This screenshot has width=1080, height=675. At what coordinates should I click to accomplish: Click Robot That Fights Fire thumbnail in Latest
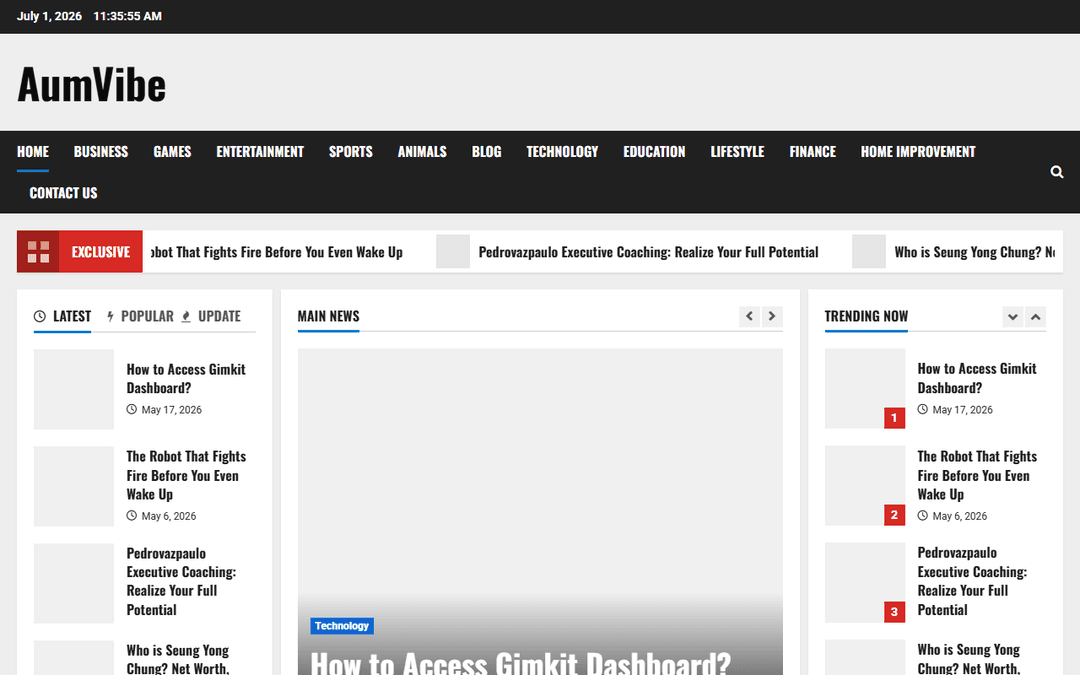coord(74,486)
